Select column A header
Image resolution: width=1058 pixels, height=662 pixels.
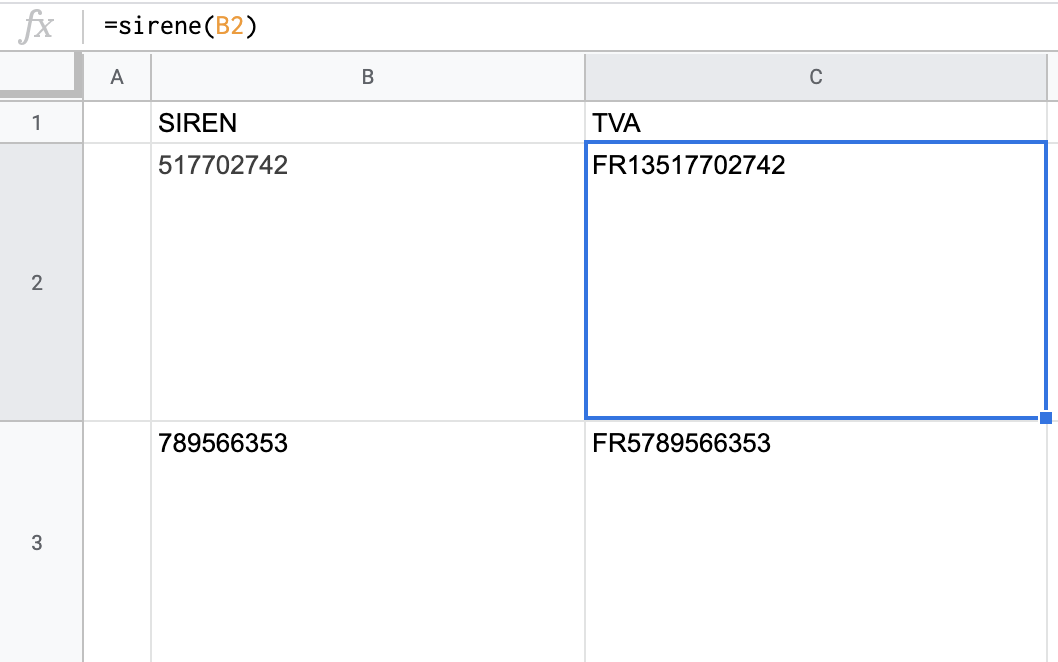(x=117, y=77)
